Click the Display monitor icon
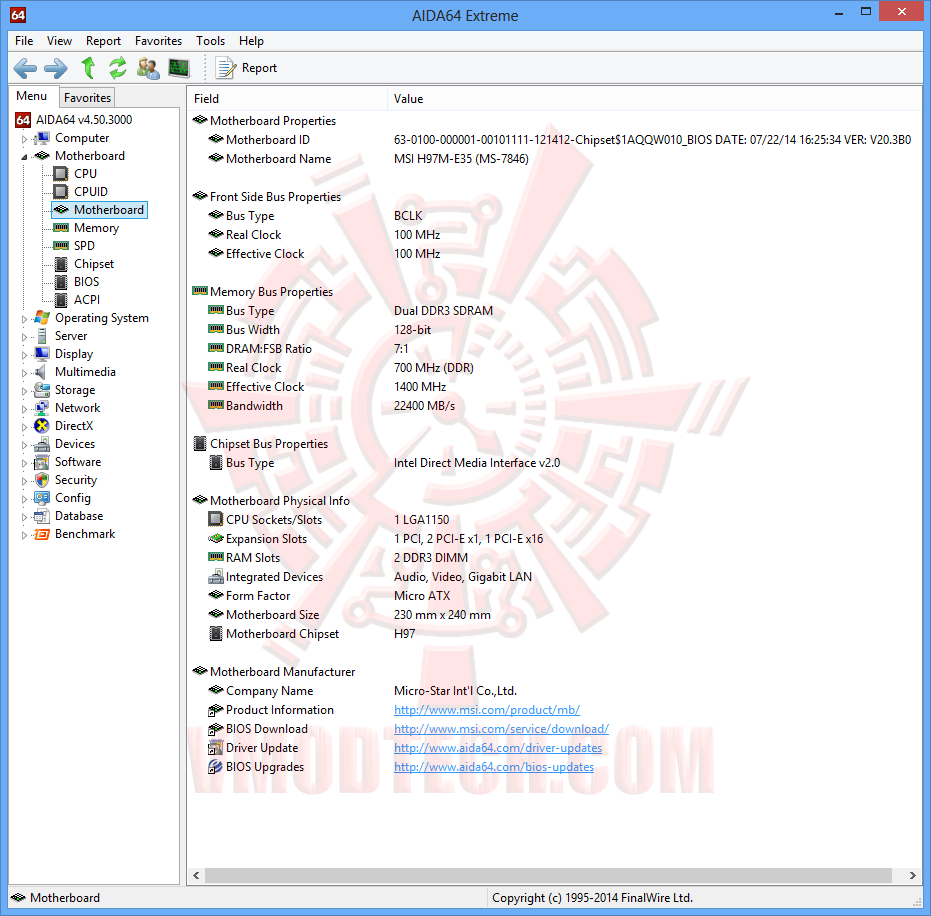Screen dimensions: 931x916 pos(42,354)
